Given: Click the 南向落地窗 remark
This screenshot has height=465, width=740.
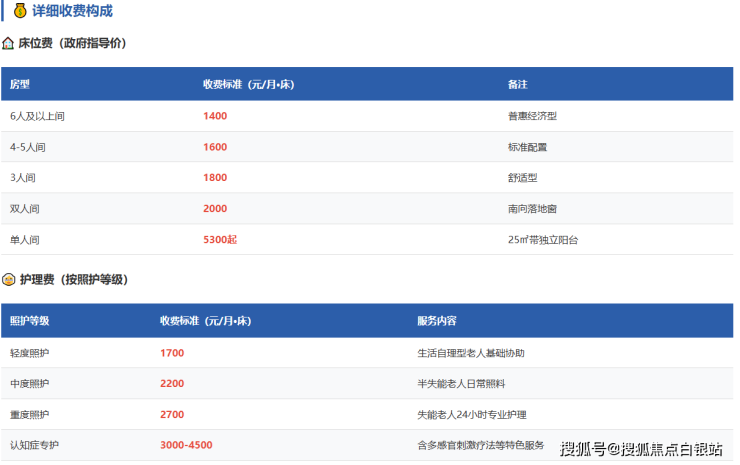Looking at the screenshot, I should tap(532, 209).
